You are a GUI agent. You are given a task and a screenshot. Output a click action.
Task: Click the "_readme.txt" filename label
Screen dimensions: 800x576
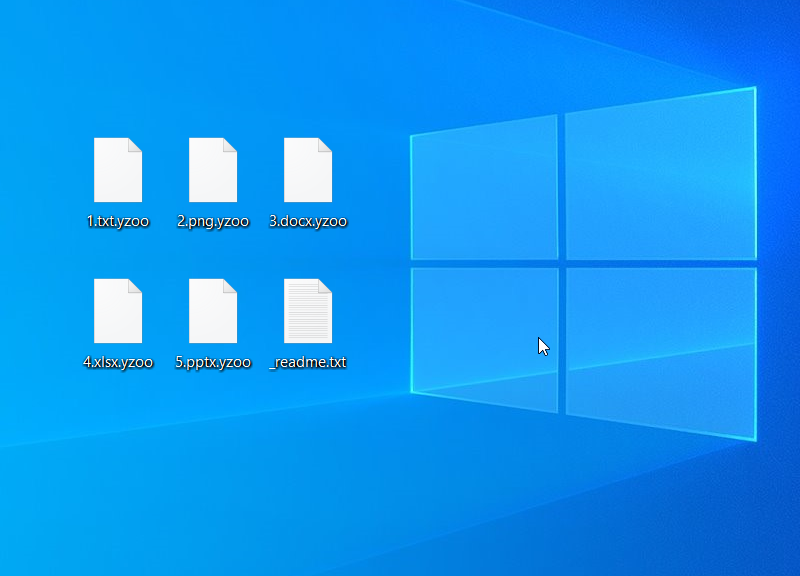click(x=308, y=363)
